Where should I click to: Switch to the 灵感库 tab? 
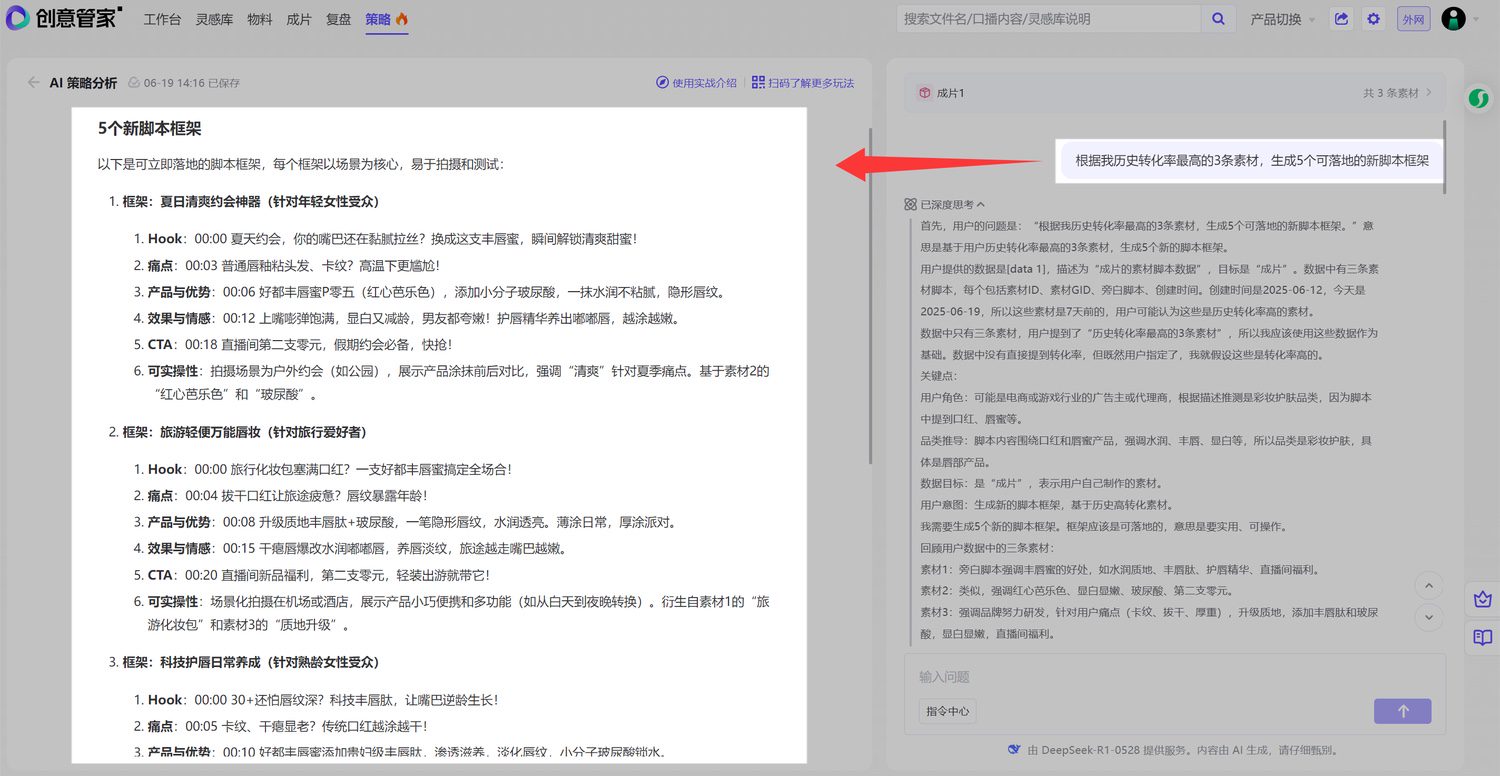pyautogui.click(x=214, y=19)
